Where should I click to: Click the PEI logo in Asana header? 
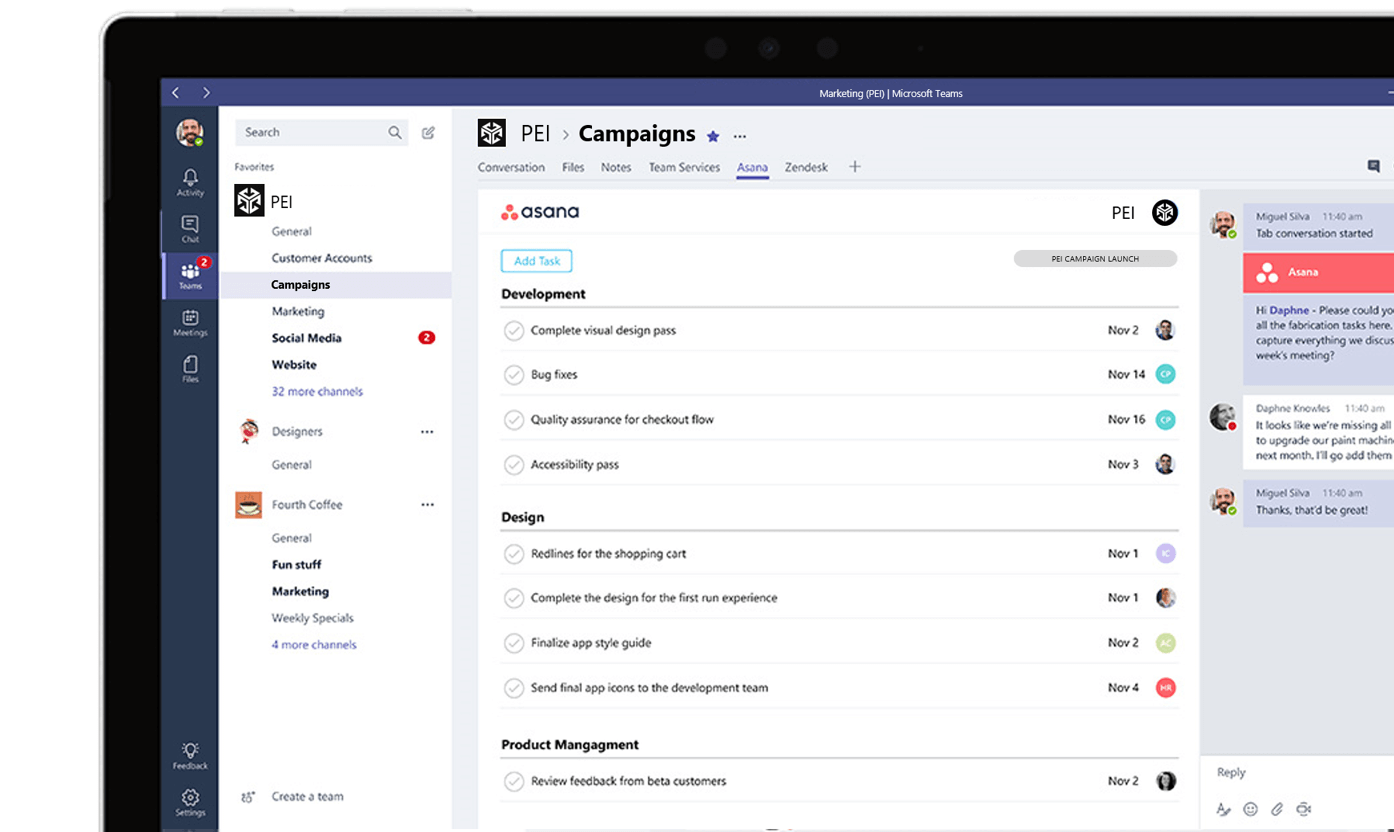1165,212
